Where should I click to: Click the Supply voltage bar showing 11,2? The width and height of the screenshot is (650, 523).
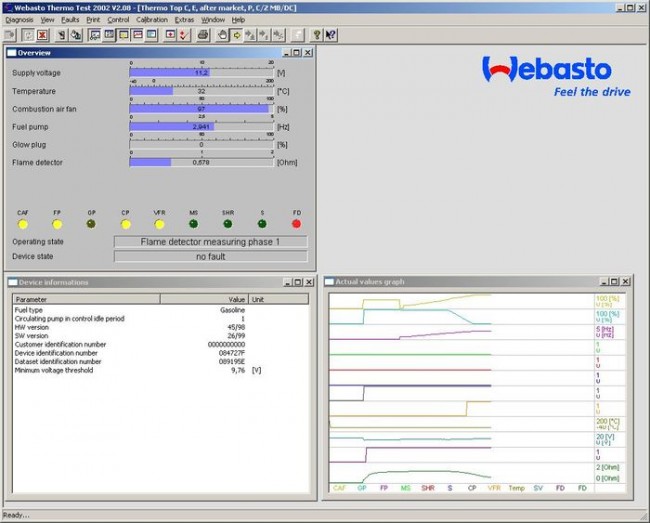[x=201, y=73]
